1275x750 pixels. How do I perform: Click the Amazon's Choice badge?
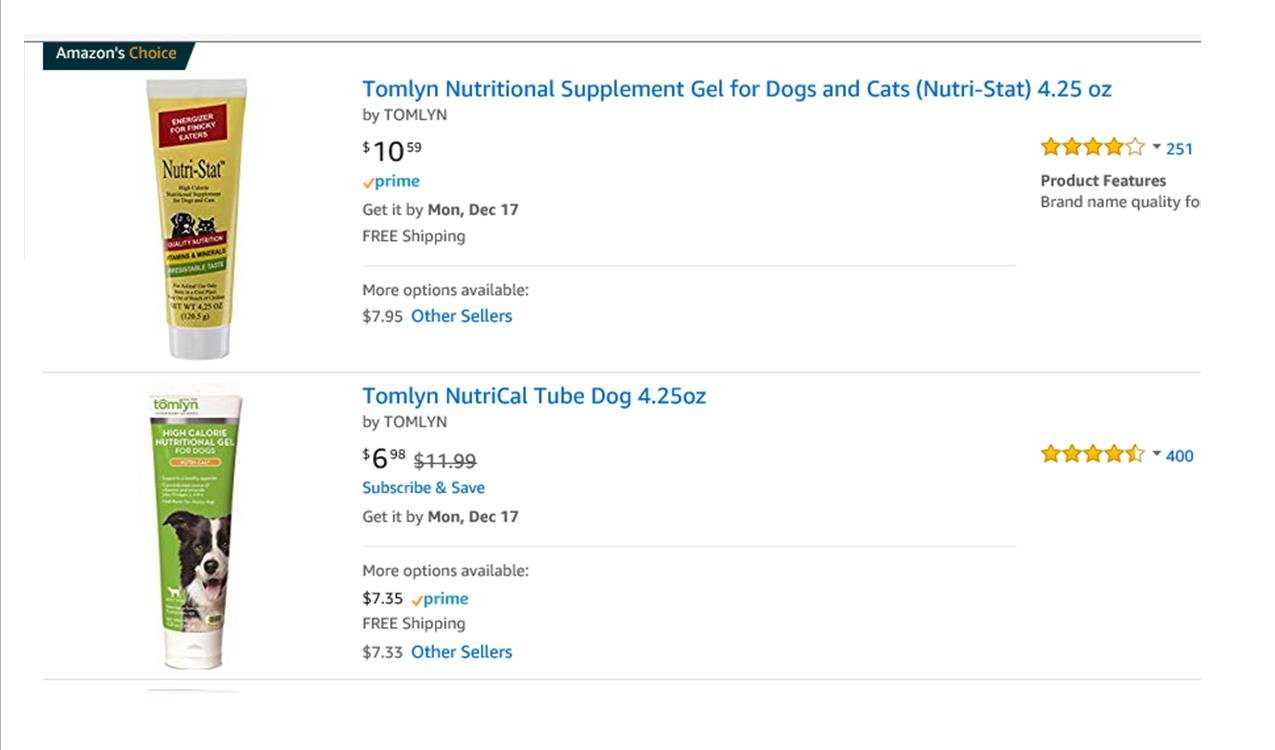tap(116, 54)
